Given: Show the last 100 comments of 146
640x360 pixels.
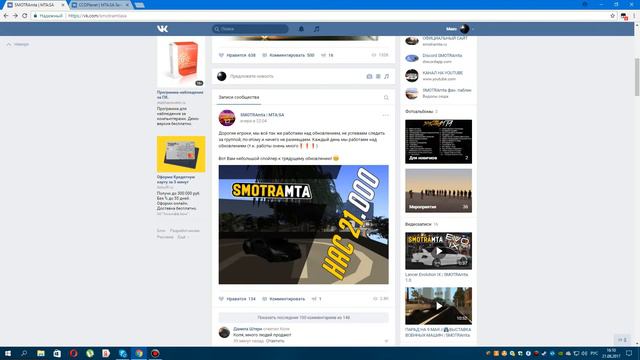Looking at the screenshot, I should pos(304,318).
